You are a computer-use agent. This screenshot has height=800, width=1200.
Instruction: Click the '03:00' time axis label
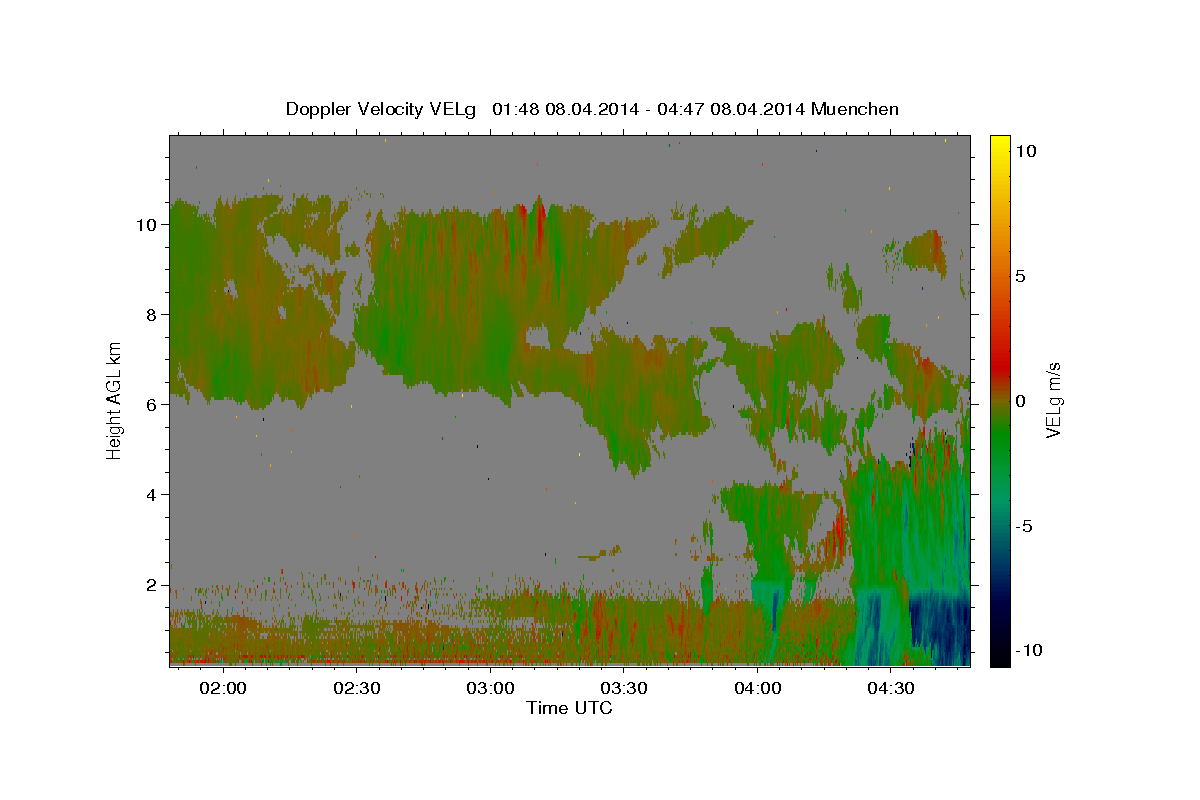pyautogui.click(x=490, y=689)
